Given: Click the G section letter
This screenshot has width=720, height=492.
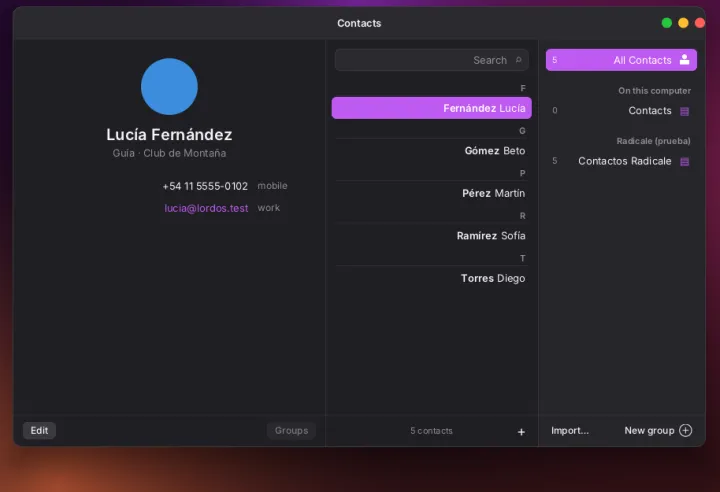Looking at the screenshot, I should point(522,131).
